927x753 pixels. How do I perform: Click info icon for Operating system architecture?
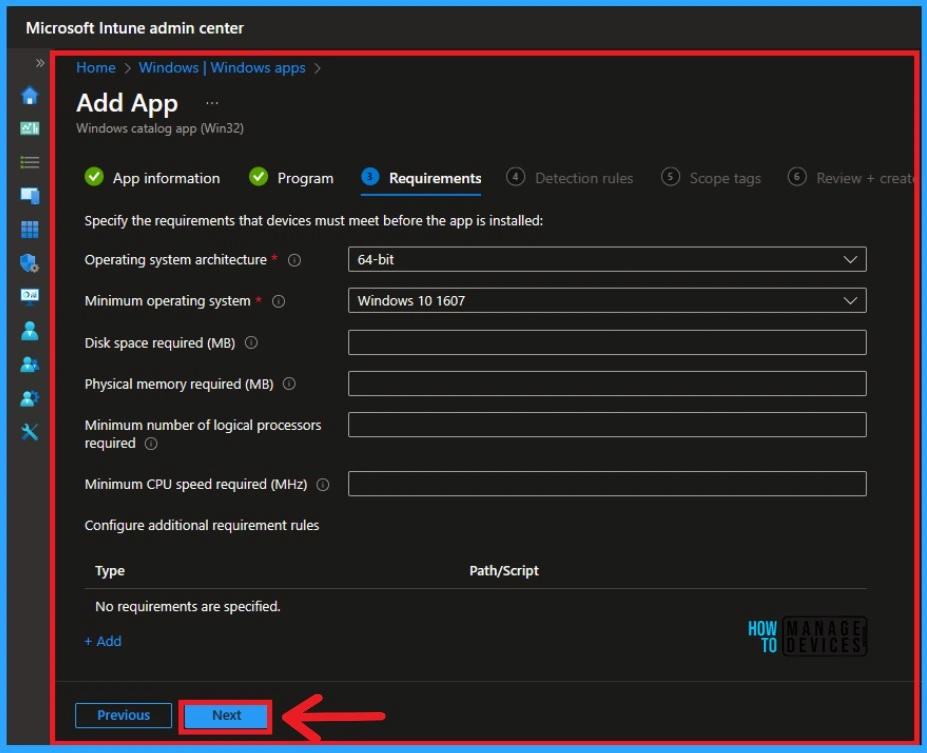tap(294, 261)
